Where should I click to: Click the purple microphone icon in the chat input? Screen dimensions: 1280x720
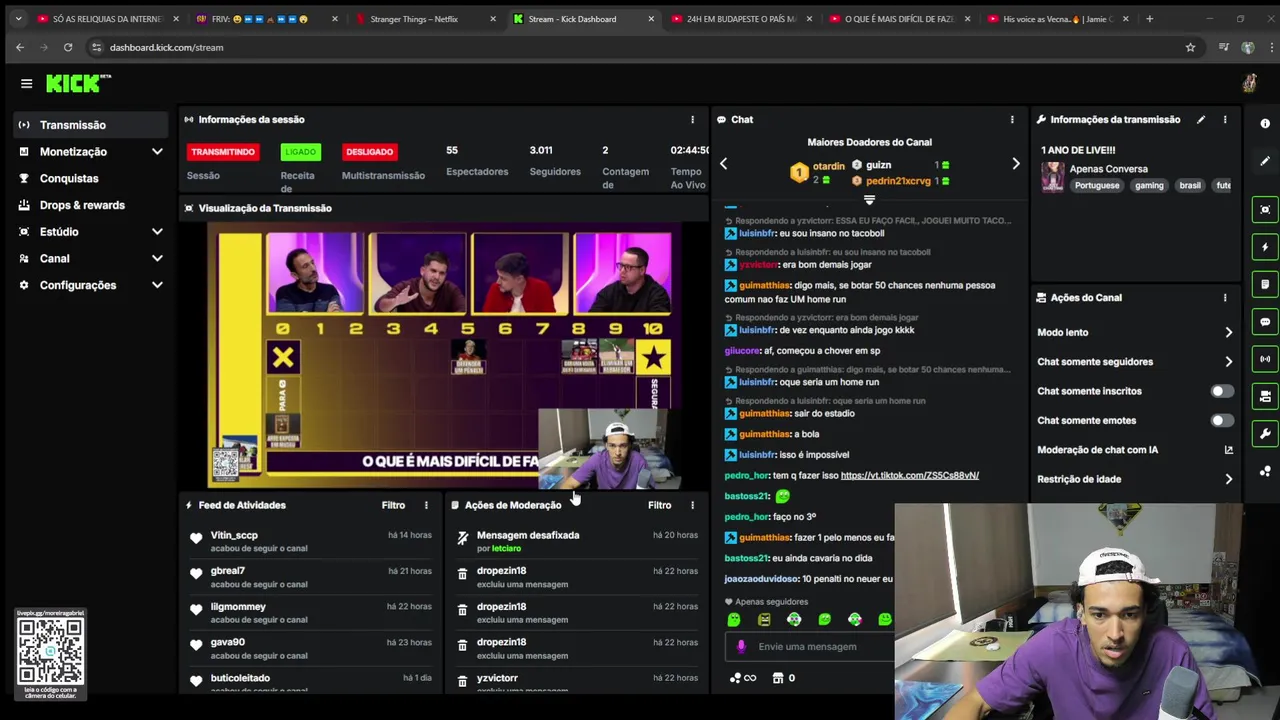741,647
